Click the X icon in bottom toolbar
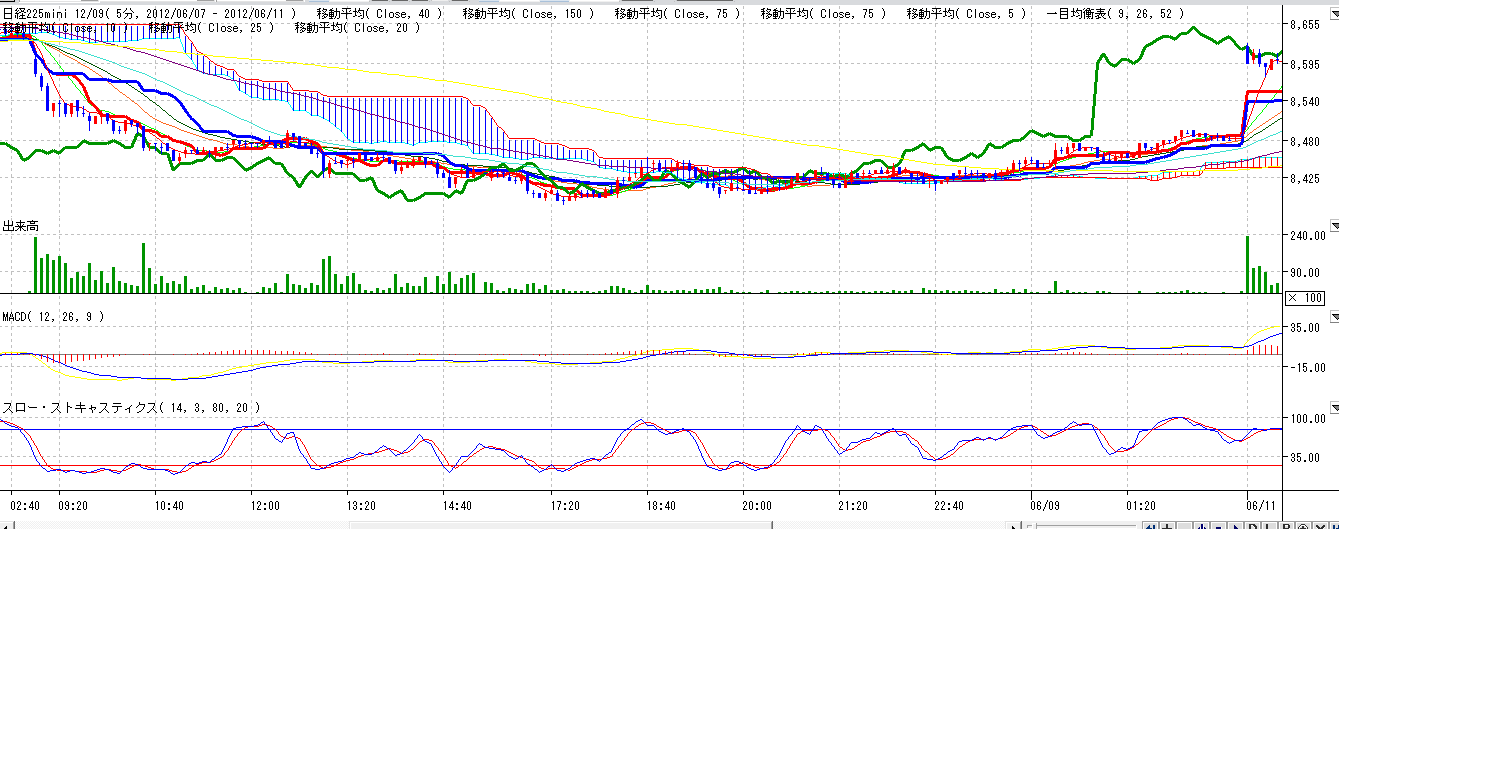1492x768 pixels. click(1321, 527)
